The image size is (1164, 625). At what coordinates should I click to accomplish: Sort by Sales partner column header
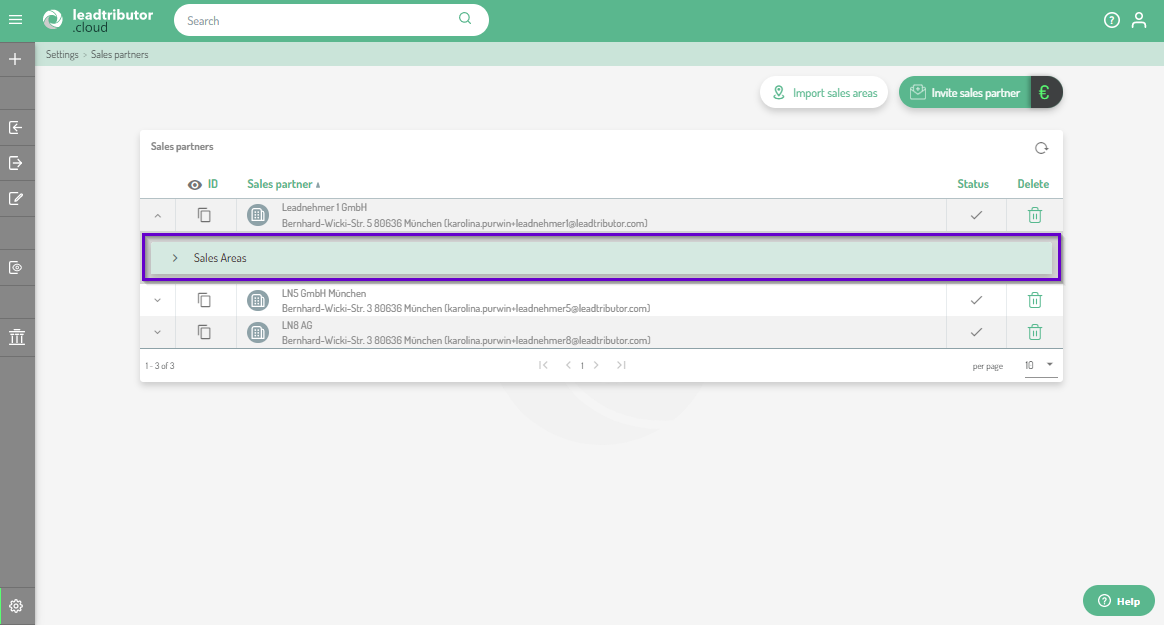[x=279, y=184]
